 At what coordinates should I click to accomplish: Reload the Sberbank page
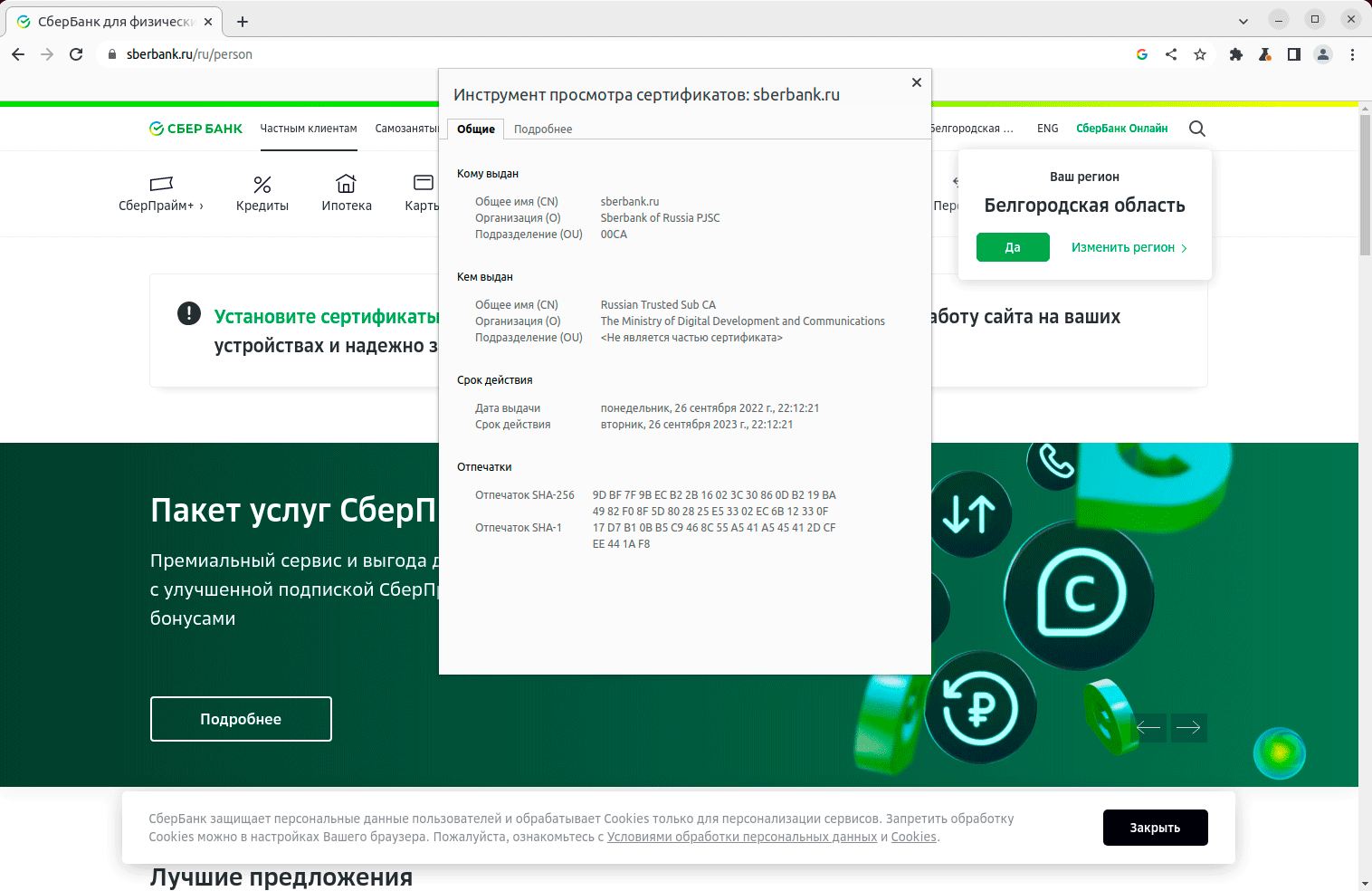tap(76, 54)
